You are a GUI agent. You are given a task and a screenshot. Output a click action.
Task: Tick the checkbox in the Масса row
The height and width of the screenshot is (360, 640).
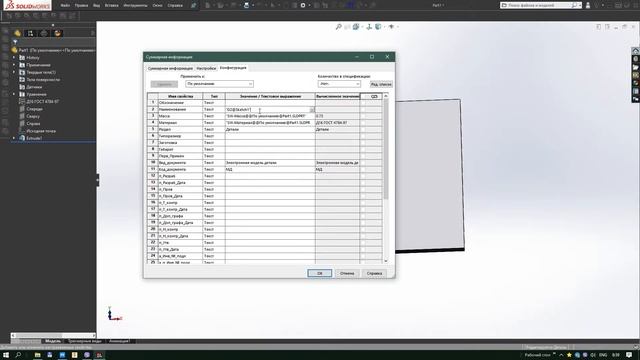pos(363,116)
